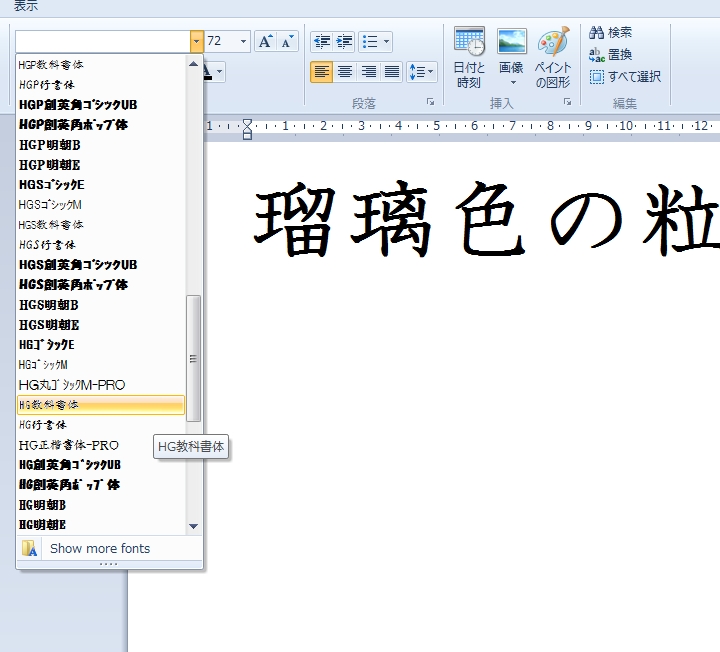Collapse the font name dropdown arrow
The image size is (720, 652).
coord(197,41)
